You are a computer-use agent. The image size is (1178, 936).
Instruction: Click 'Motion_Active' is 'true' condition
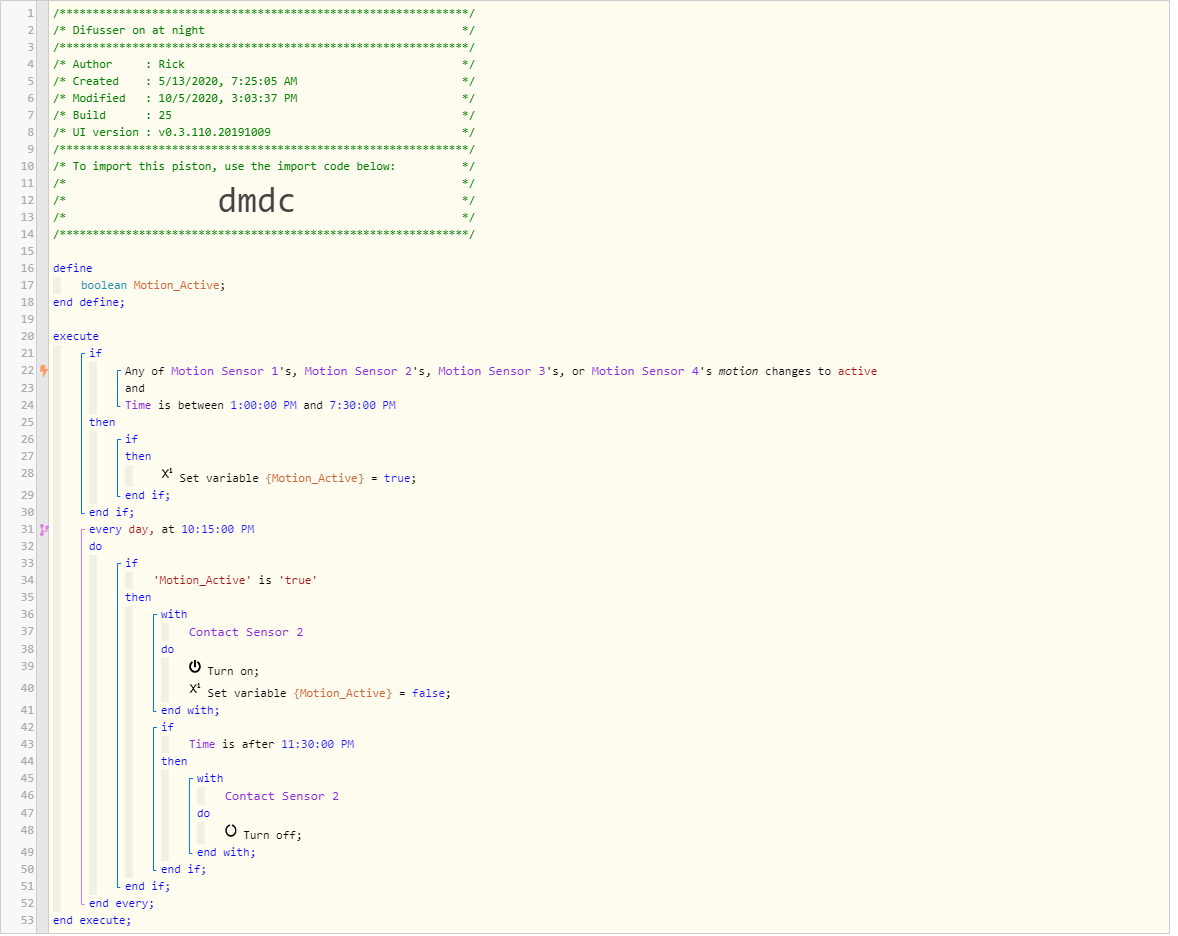(235, 580)
